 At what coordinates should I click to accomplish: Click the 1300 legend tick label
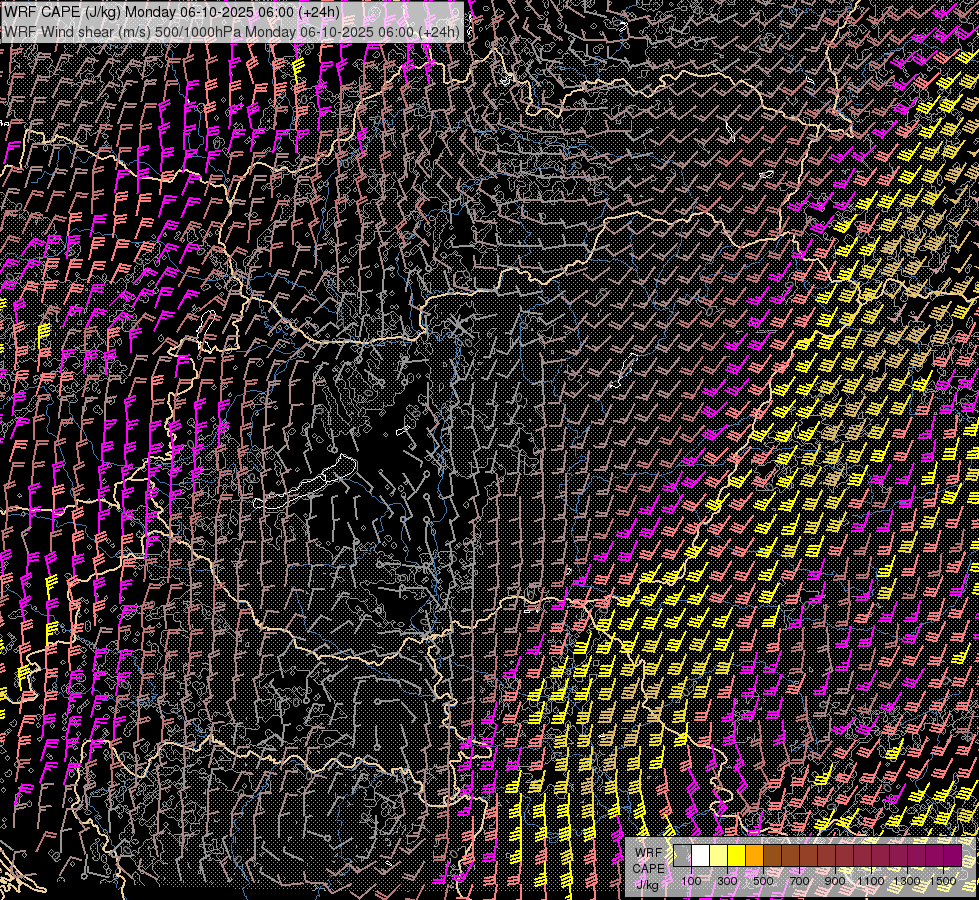coord(907,880)
